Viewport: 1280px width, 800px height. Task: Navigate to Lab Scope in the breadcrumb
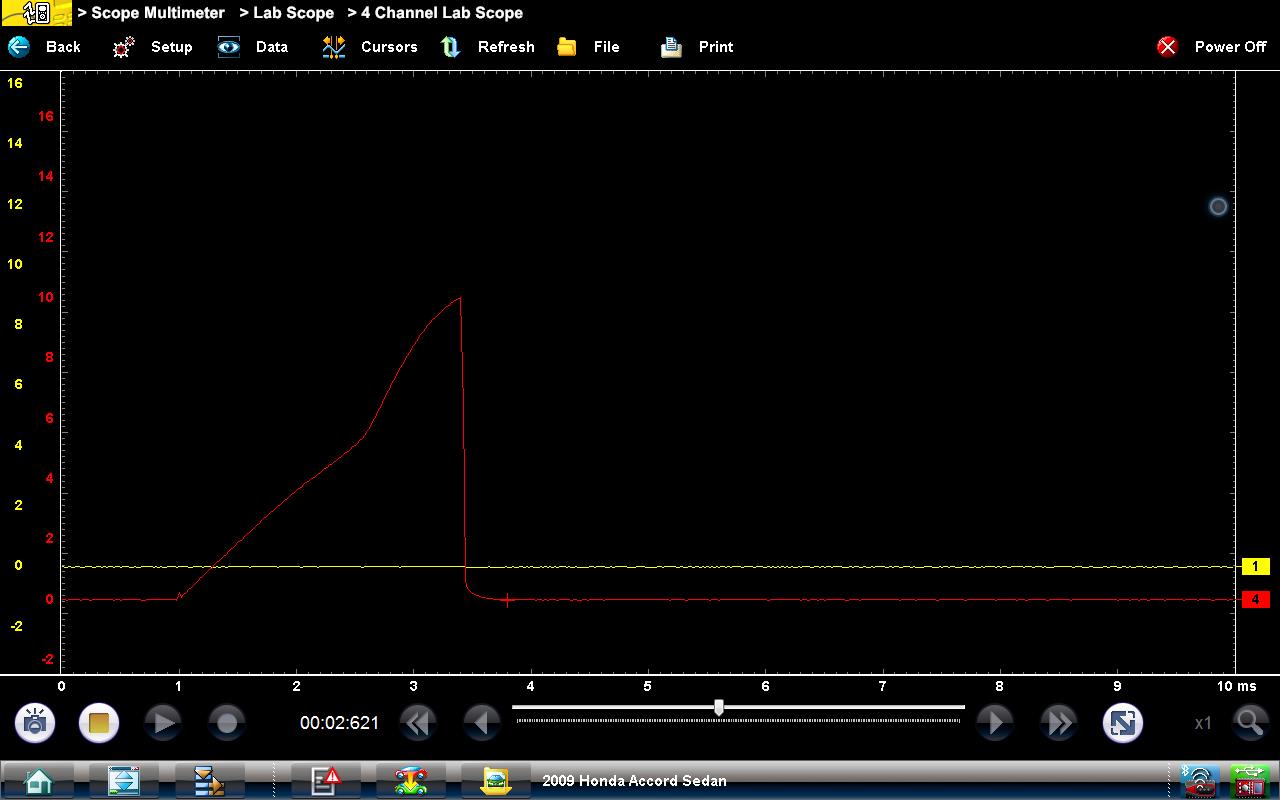(293, 13)
